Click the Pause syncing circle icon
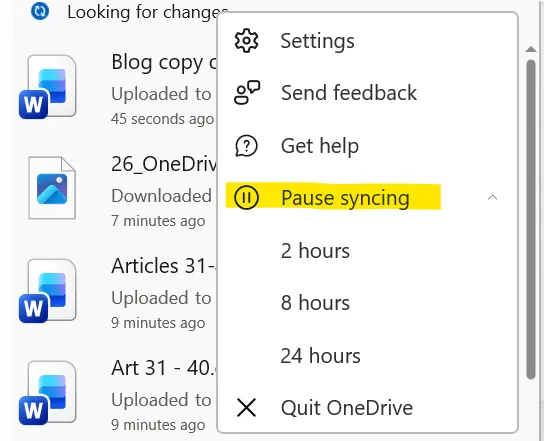Image resolution: width=544 pixels, height=441 pixels. click(246, 197)
